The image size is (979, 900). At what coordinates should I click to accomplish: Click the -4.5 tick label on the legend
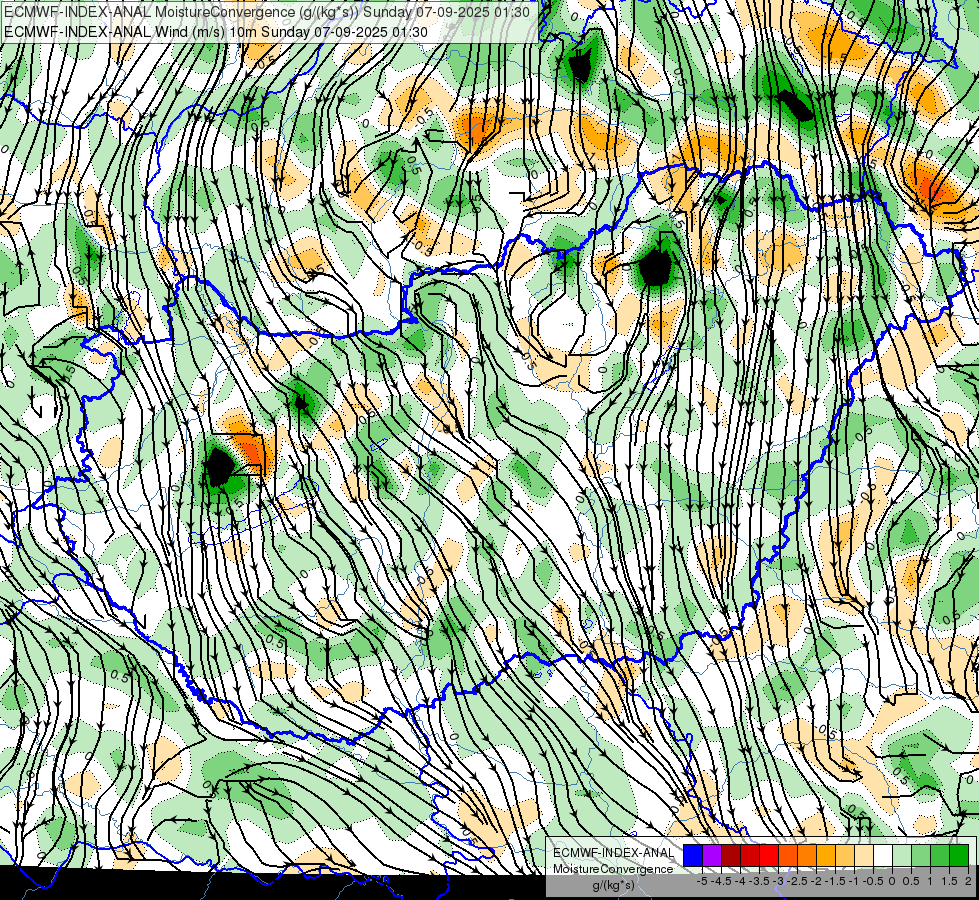point(721,881)
